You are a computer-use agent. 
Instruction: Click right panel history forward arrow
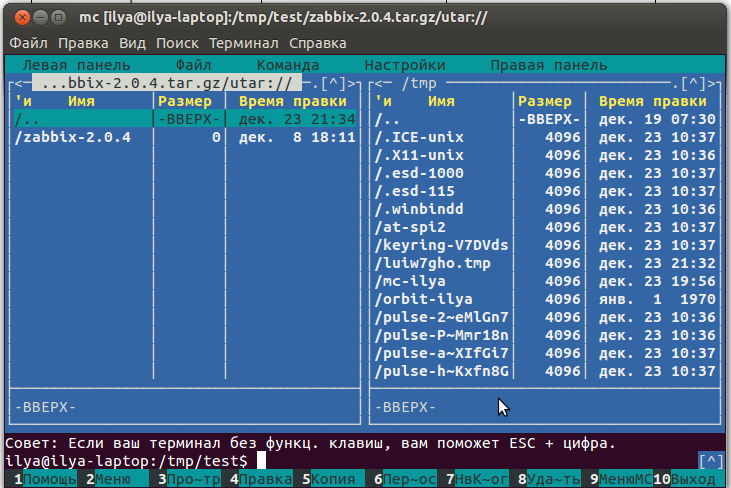point(711,83)
